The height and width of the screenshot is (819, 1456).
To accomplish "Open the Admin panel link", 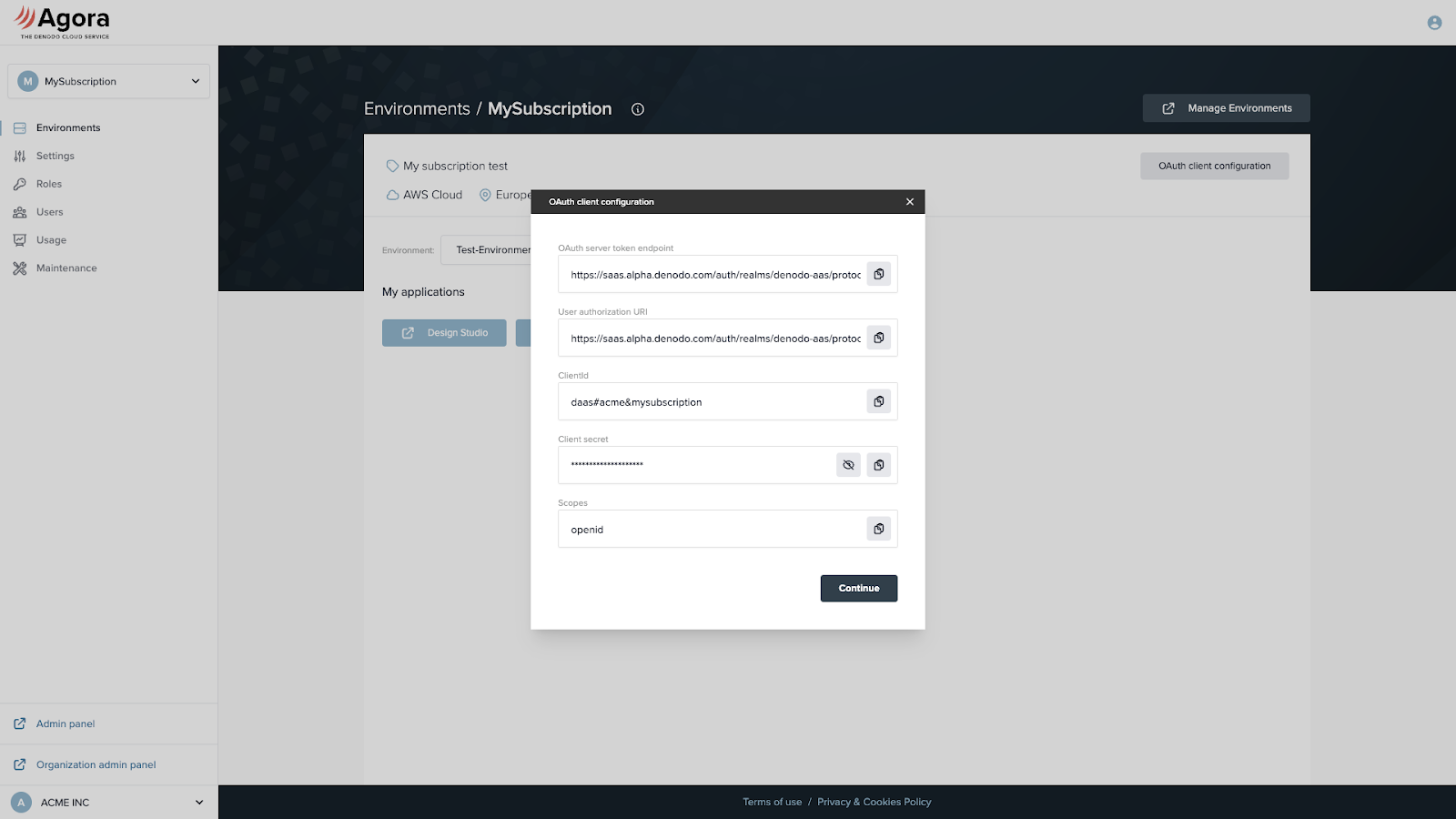I will (66, 723).
